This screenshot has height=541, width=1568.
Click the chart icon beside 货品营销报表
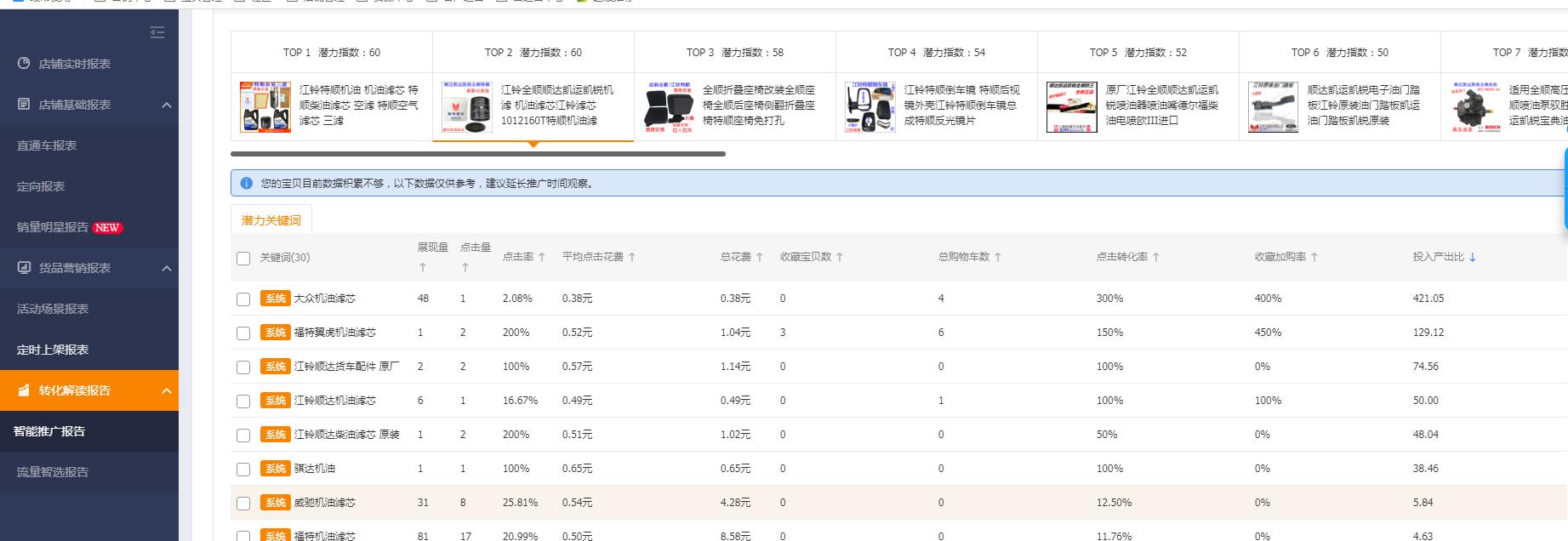point(24,267)
